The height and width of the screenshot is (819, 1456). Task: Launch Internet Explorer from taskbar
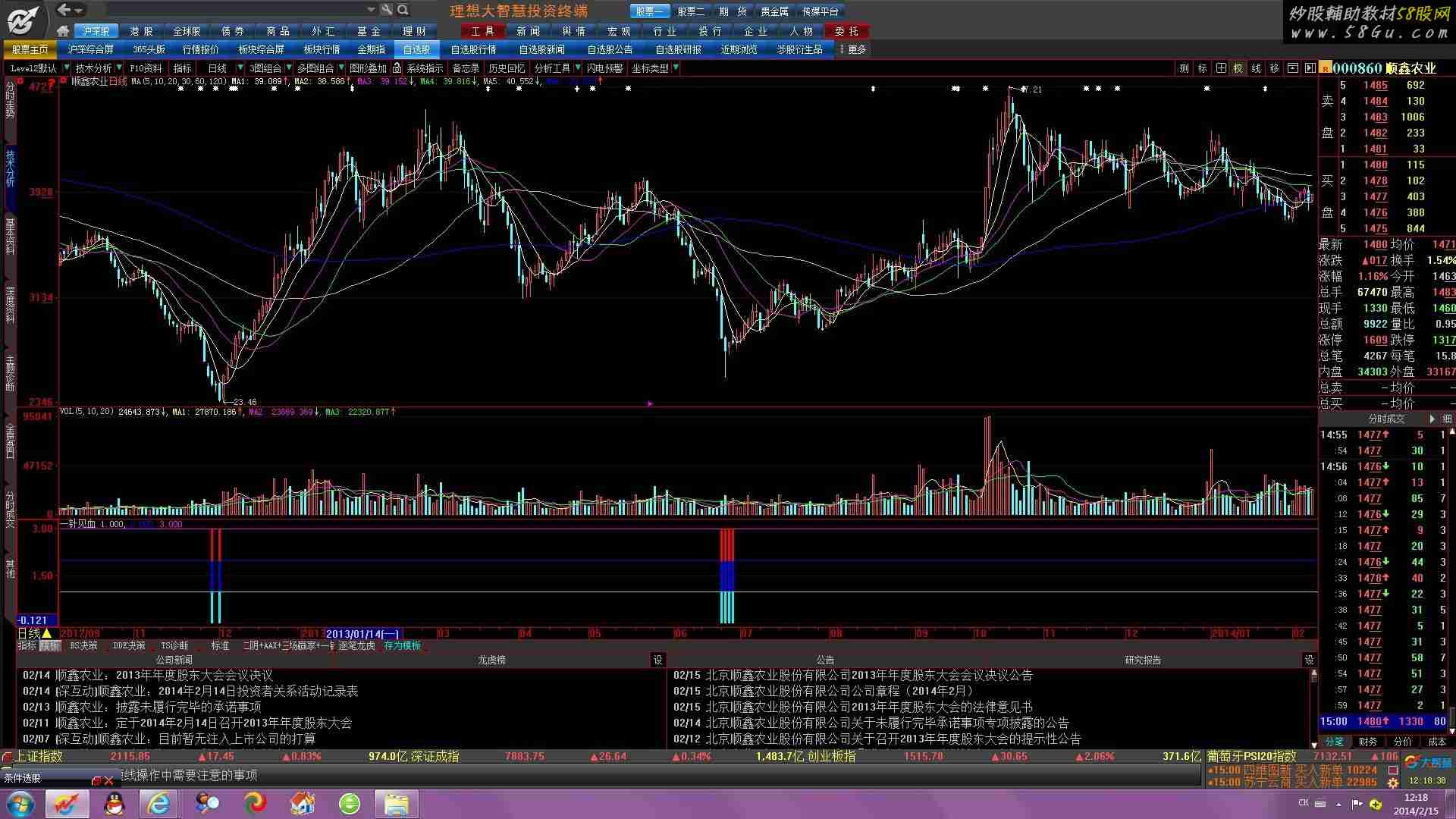tap(158, 804)
